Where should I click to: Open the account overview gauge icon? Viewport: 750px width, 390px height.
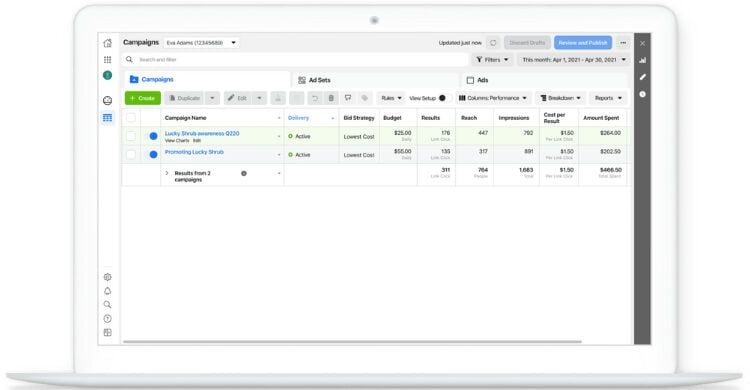108,100
